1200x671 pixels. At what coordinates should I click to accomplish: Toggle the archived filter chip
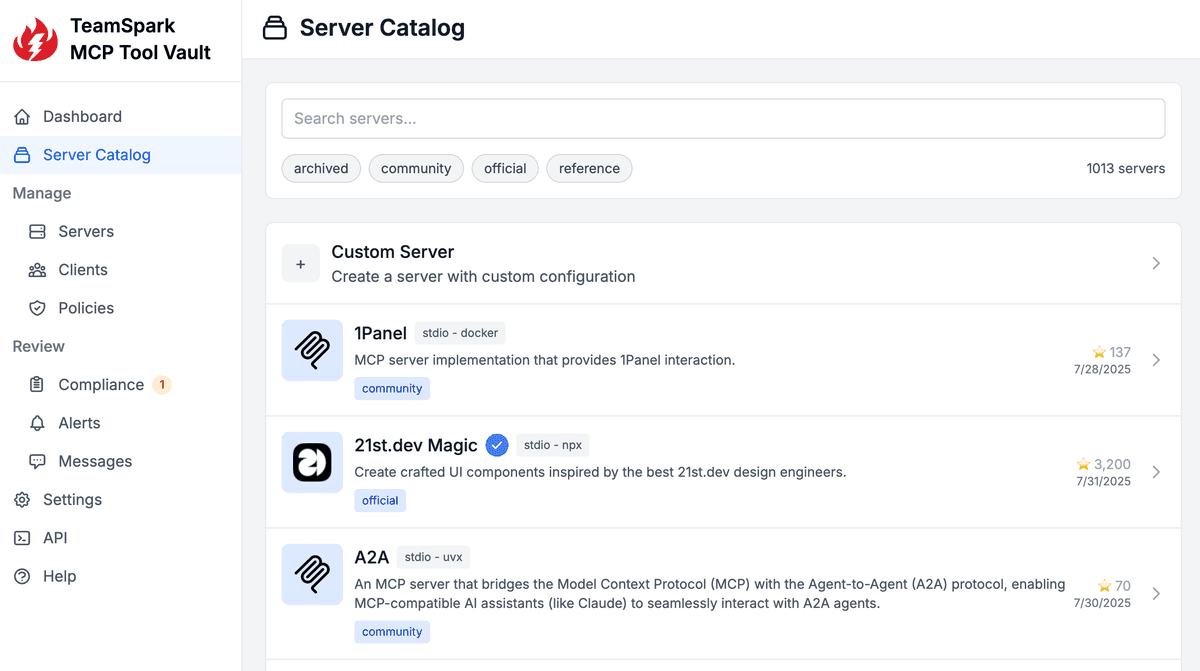click(x=321, y=168)
